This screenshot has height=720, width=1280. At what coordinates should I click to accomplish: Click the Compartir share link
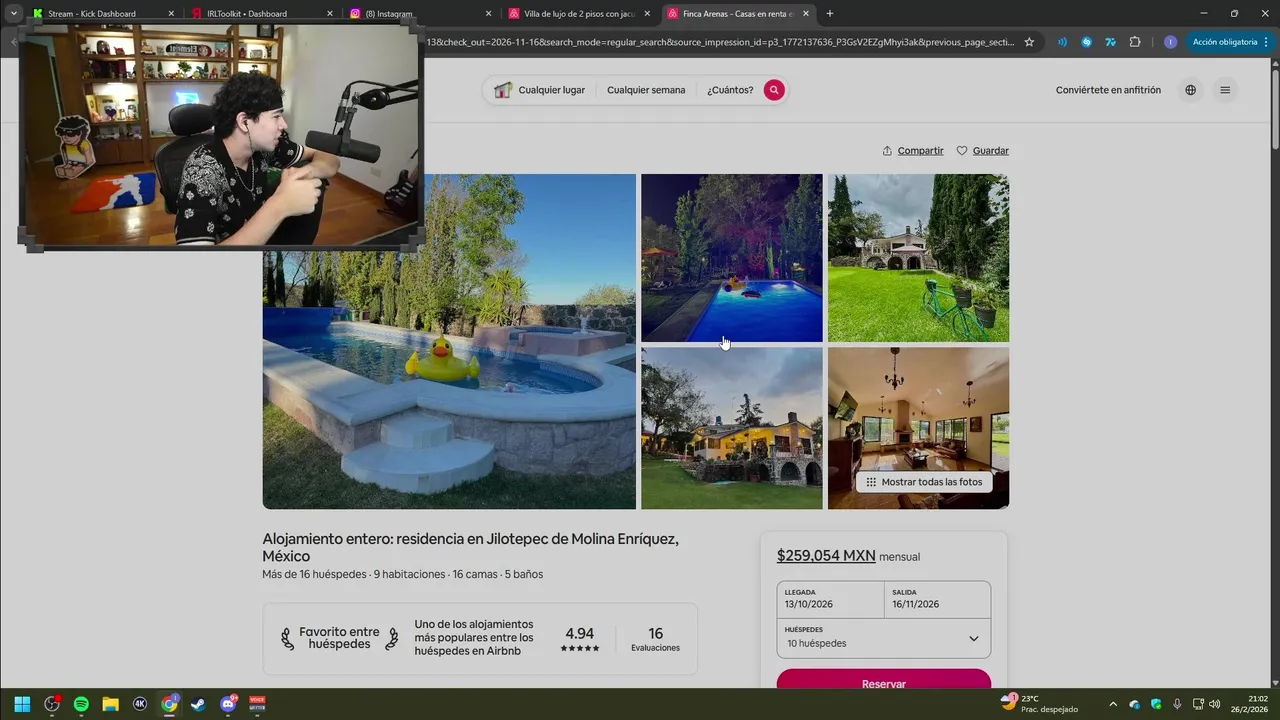pos(913,151)
